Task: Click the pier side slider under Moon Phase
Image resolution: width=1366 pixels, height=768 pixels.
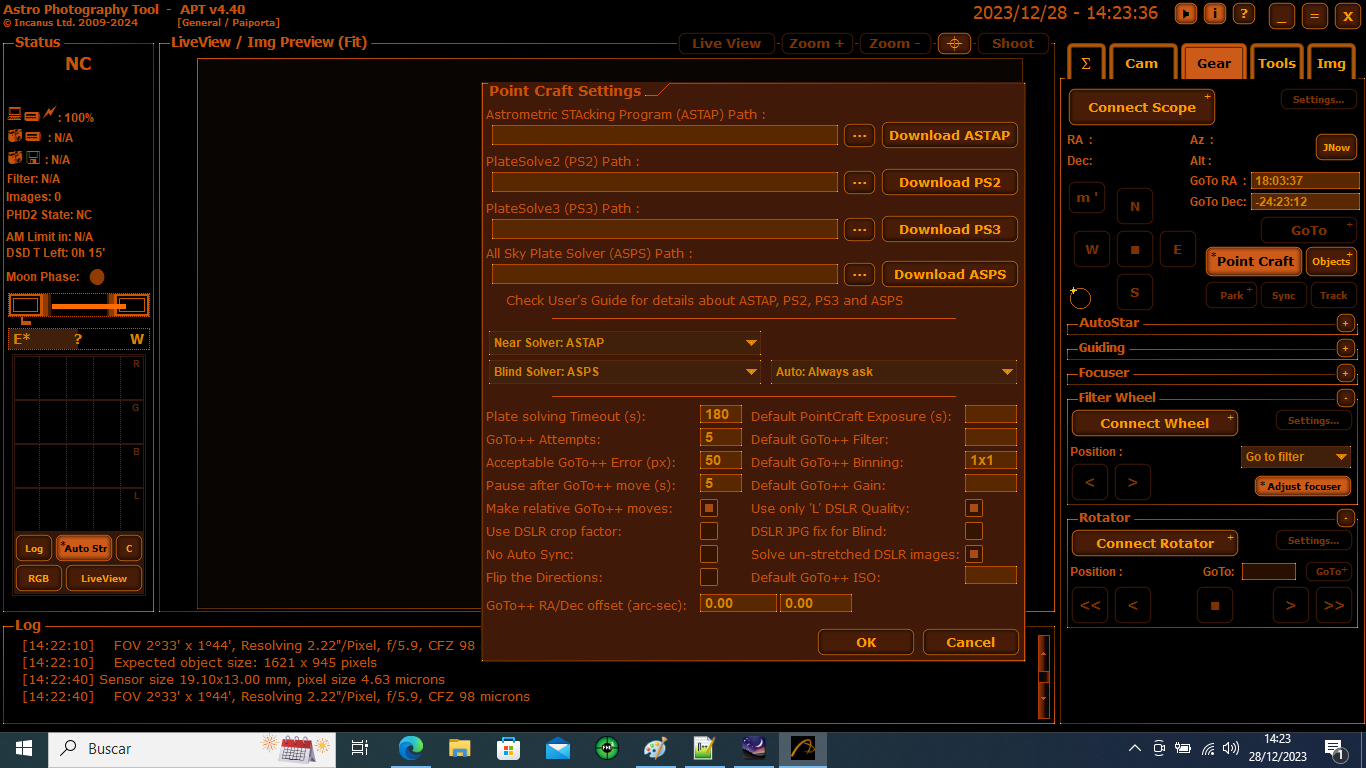Action: click(x=79, y=305)
